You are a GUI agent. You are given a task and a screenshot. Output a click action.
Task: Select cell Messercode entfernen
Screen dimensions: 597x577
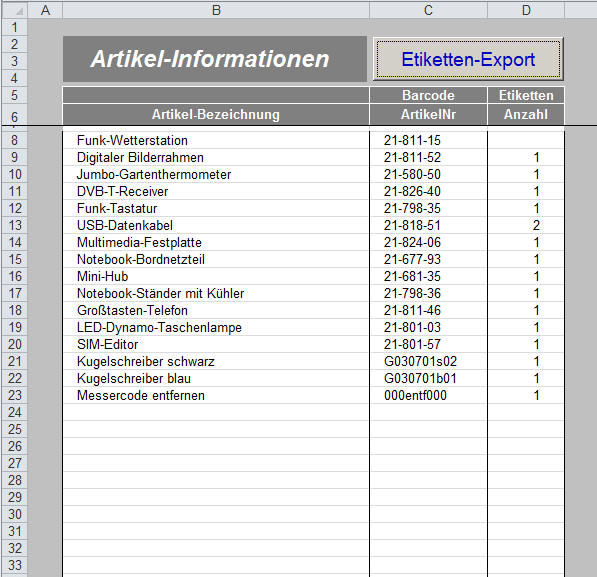[x=216, y=395]
